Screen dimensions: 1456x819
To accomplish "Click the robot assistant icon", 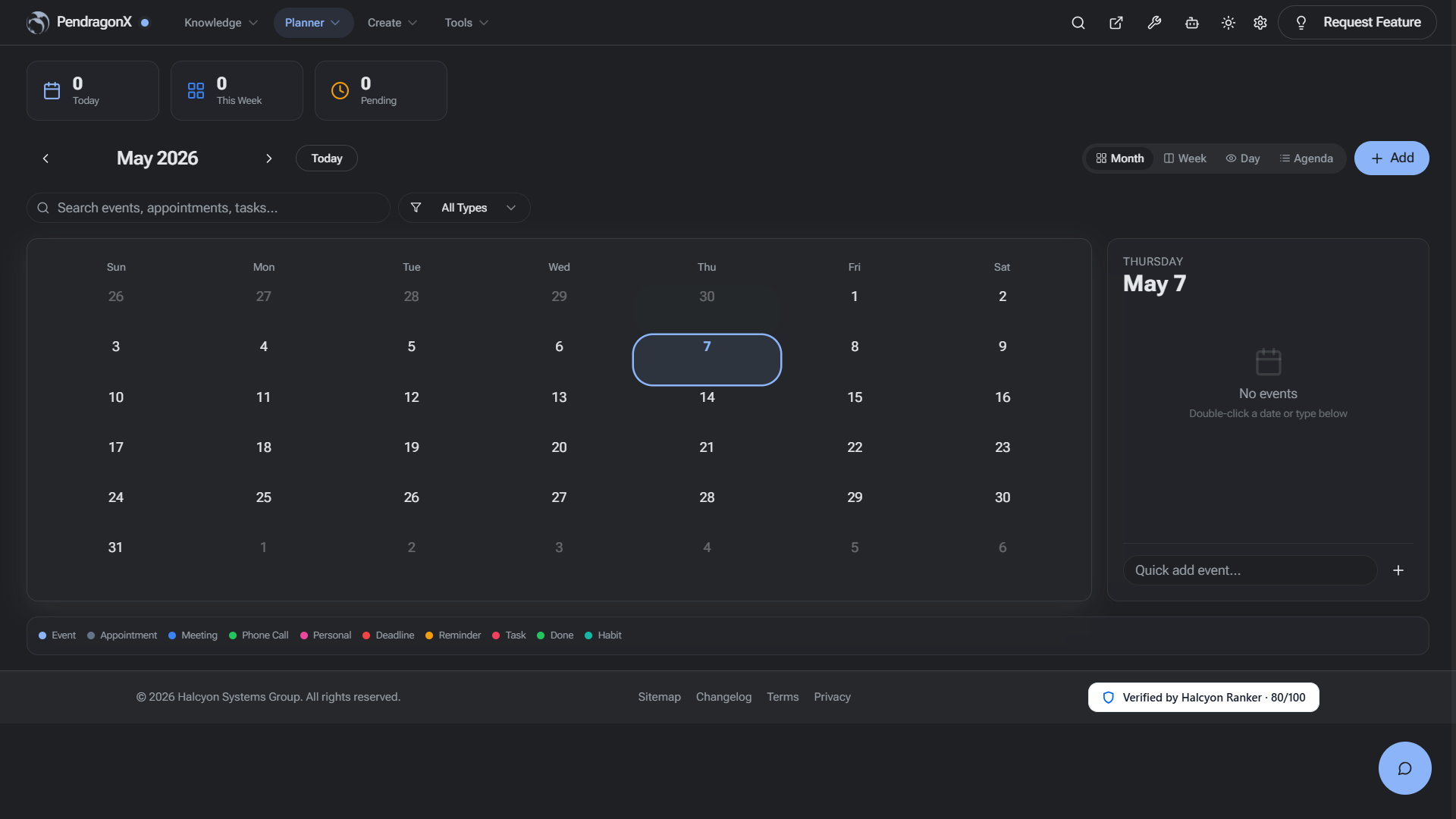I will pyautogui.click(x=1192, y=23).
